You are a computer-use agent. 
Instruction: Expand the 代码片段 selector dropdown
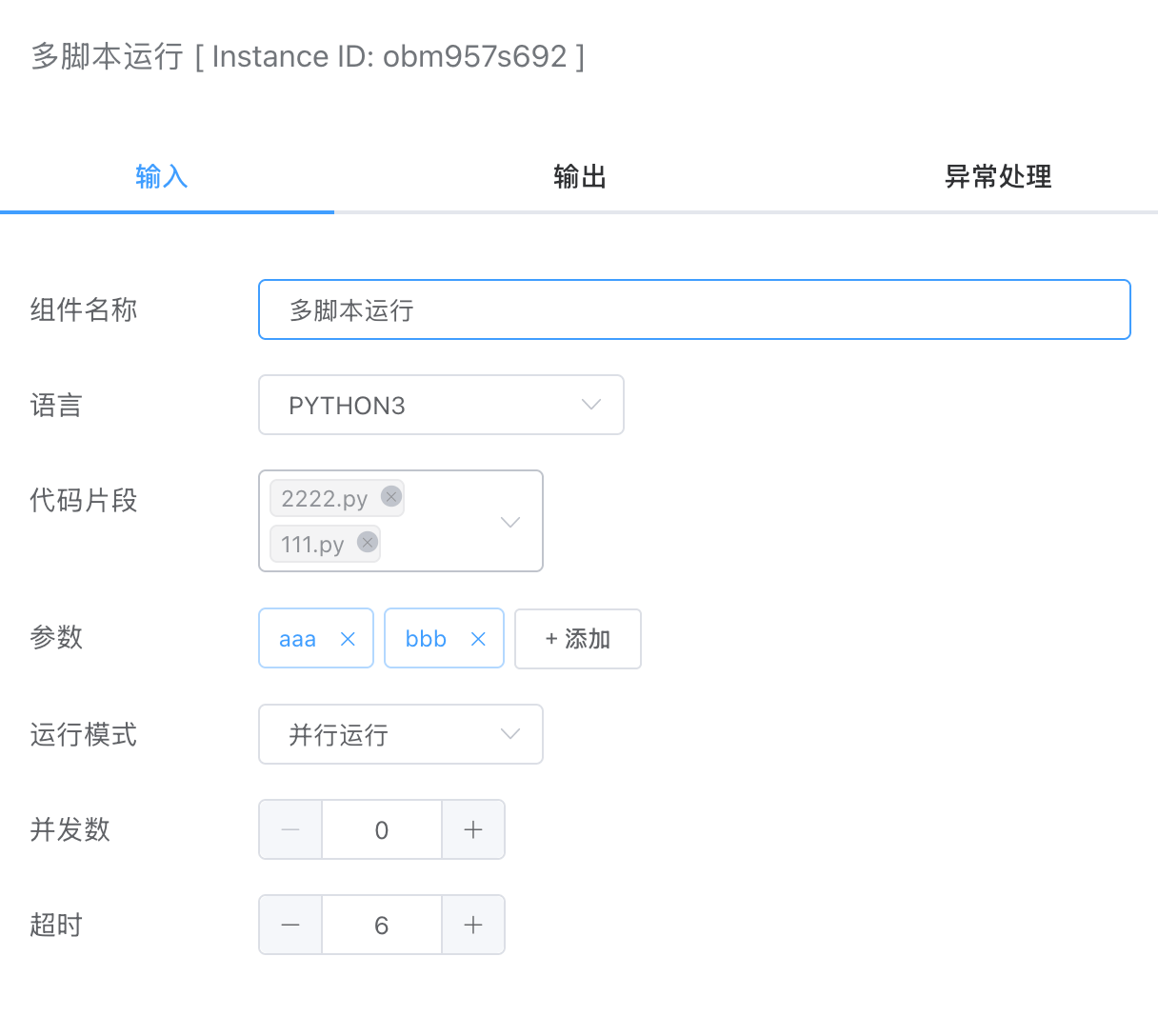coord(510,521)
